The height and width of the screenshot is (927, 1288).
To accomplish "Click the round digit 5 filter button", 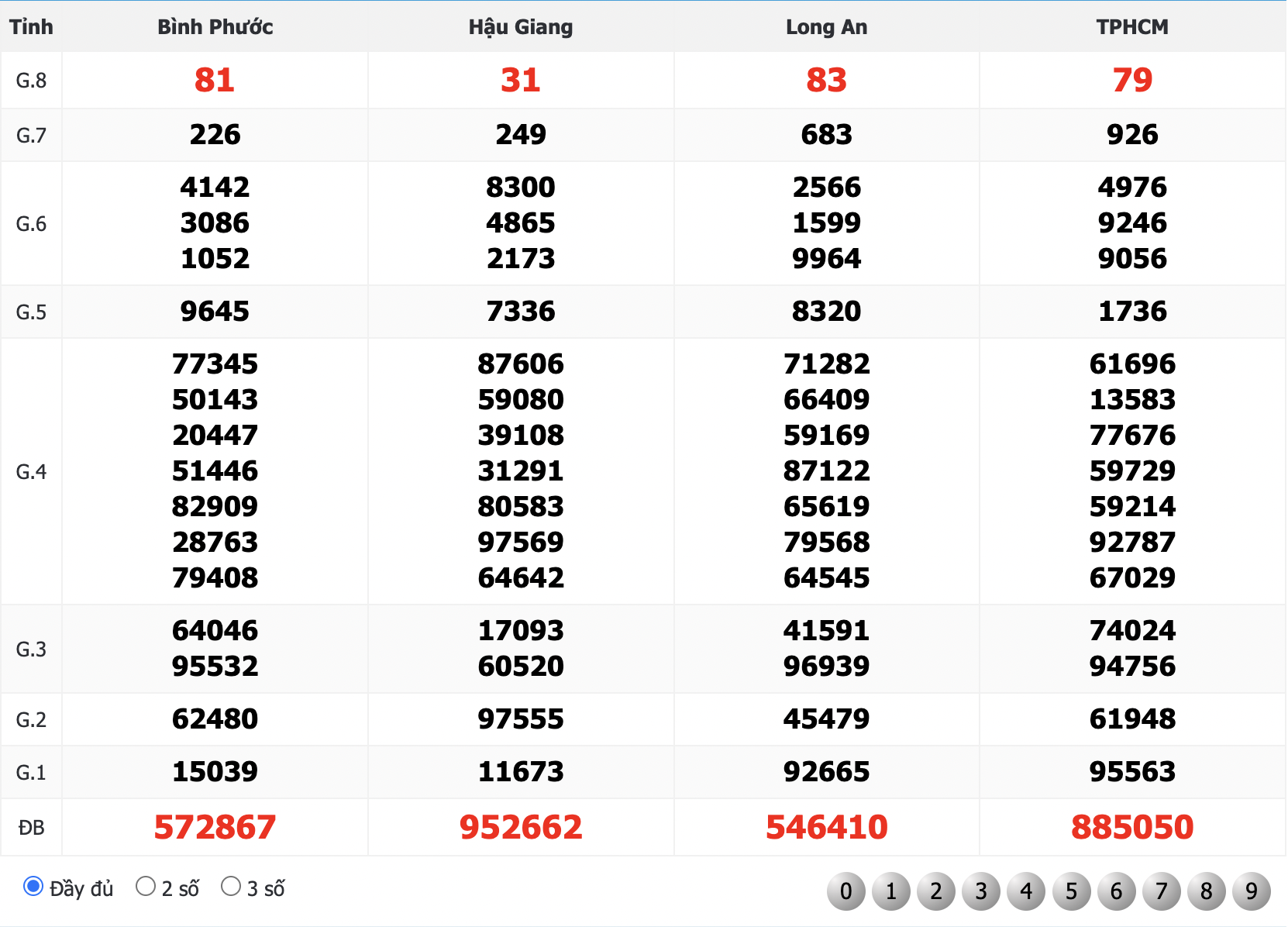I will (1071, 891).
